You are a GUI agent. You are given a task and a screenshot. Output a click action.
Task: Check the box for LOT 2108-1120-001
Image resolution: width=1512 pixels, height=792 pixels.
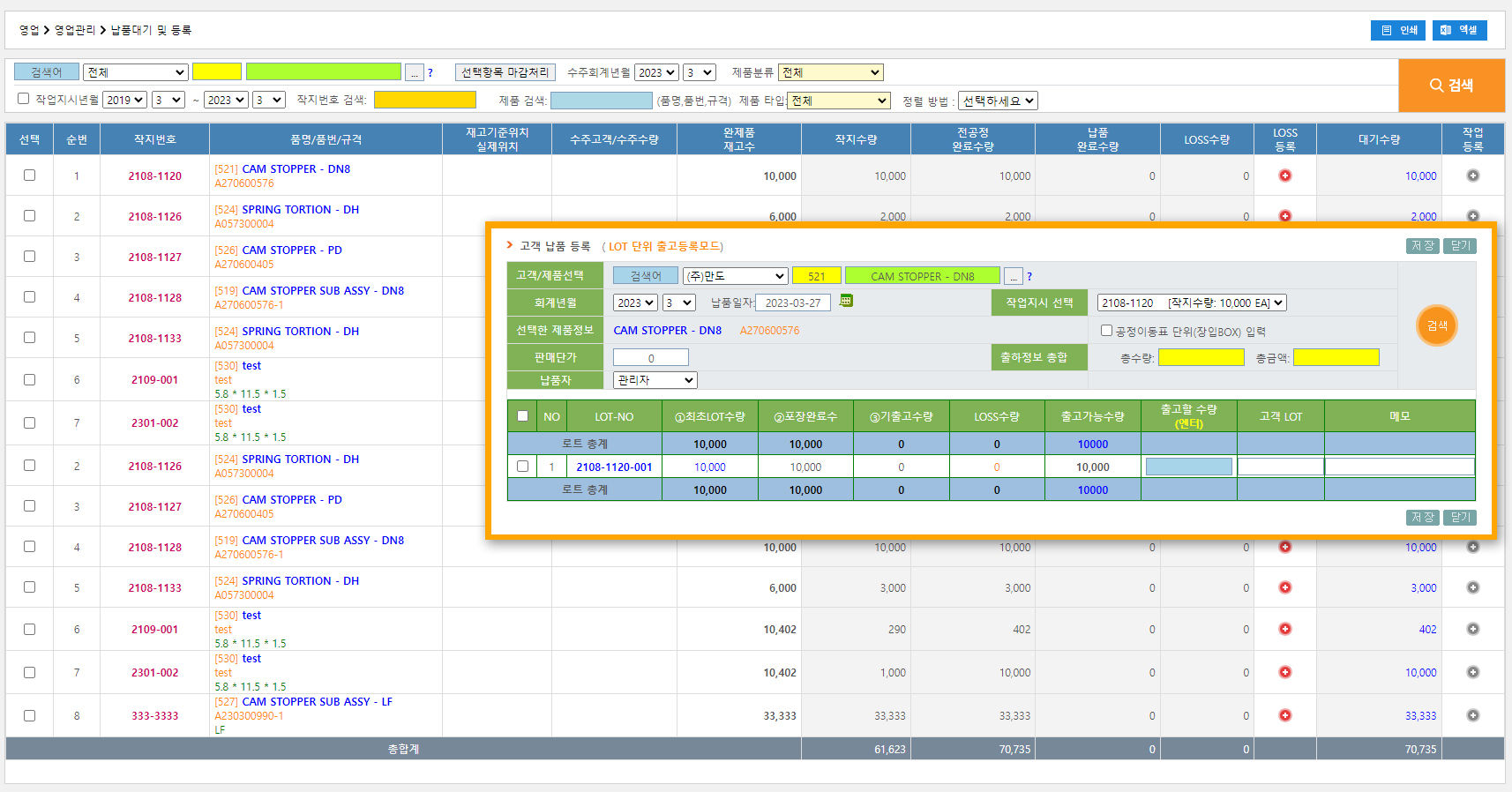click(x=522, y=467)
